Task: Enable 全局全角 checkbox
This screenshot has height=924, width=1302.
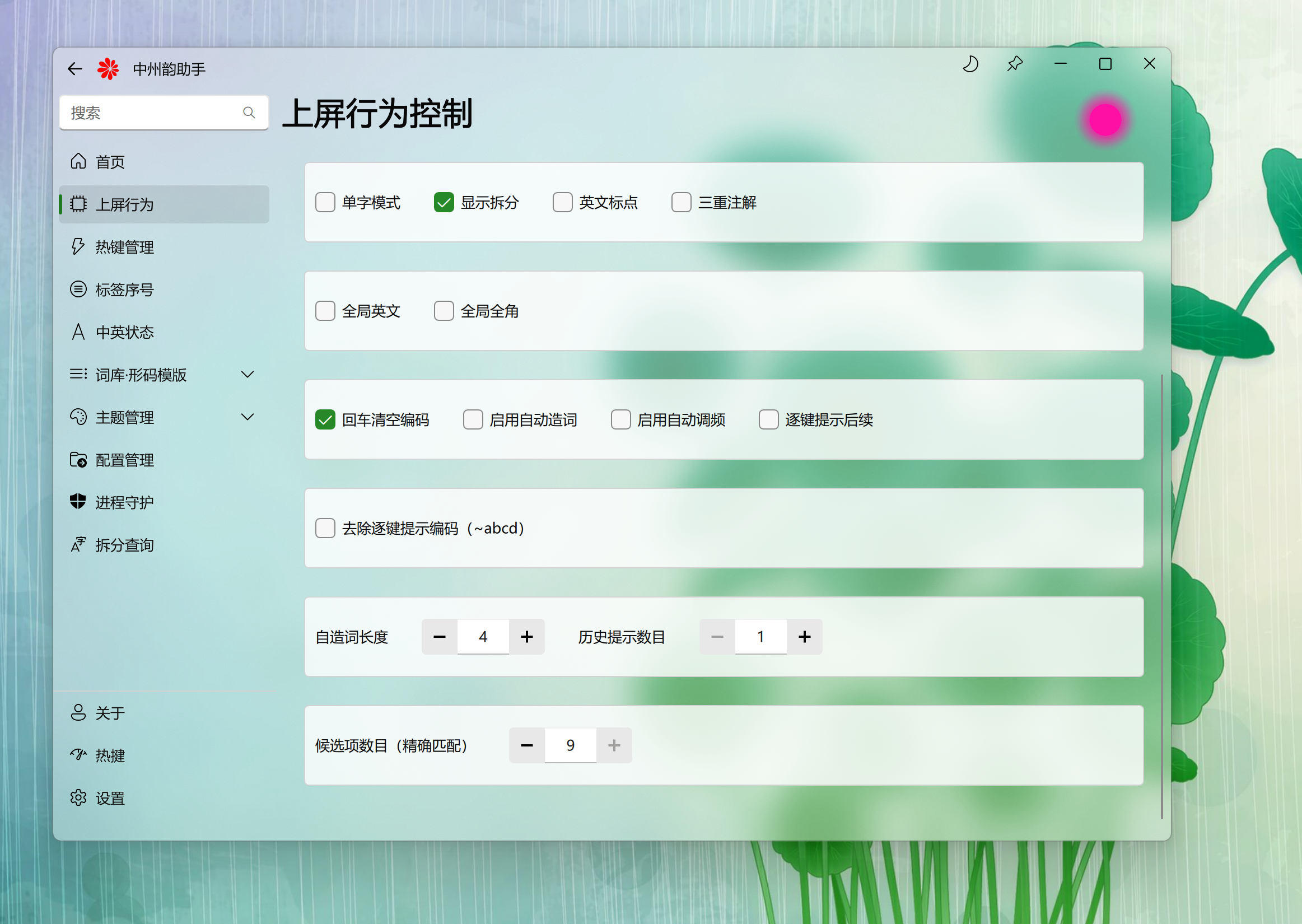Action: click(444, 311)
